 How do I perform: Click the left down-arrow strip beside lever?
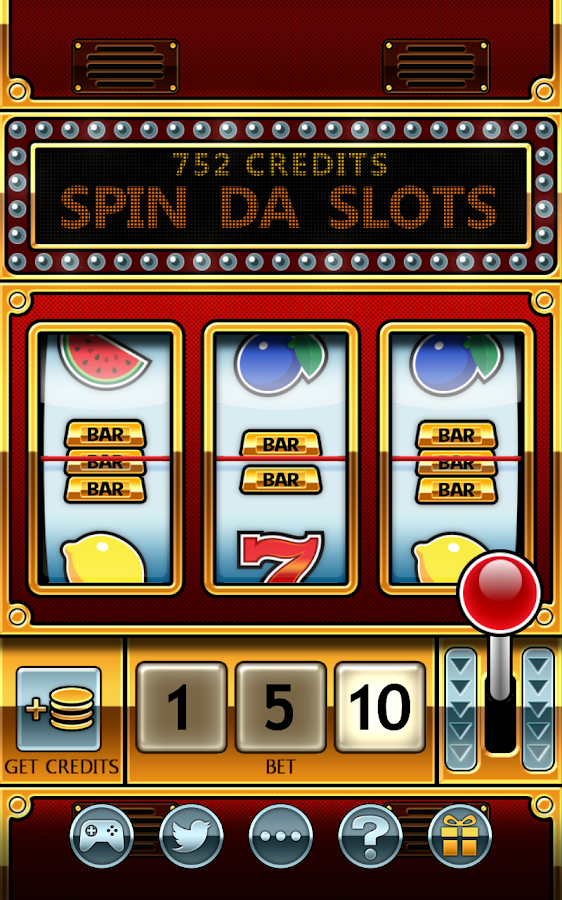pyautogui.click(x=462, y=709)
